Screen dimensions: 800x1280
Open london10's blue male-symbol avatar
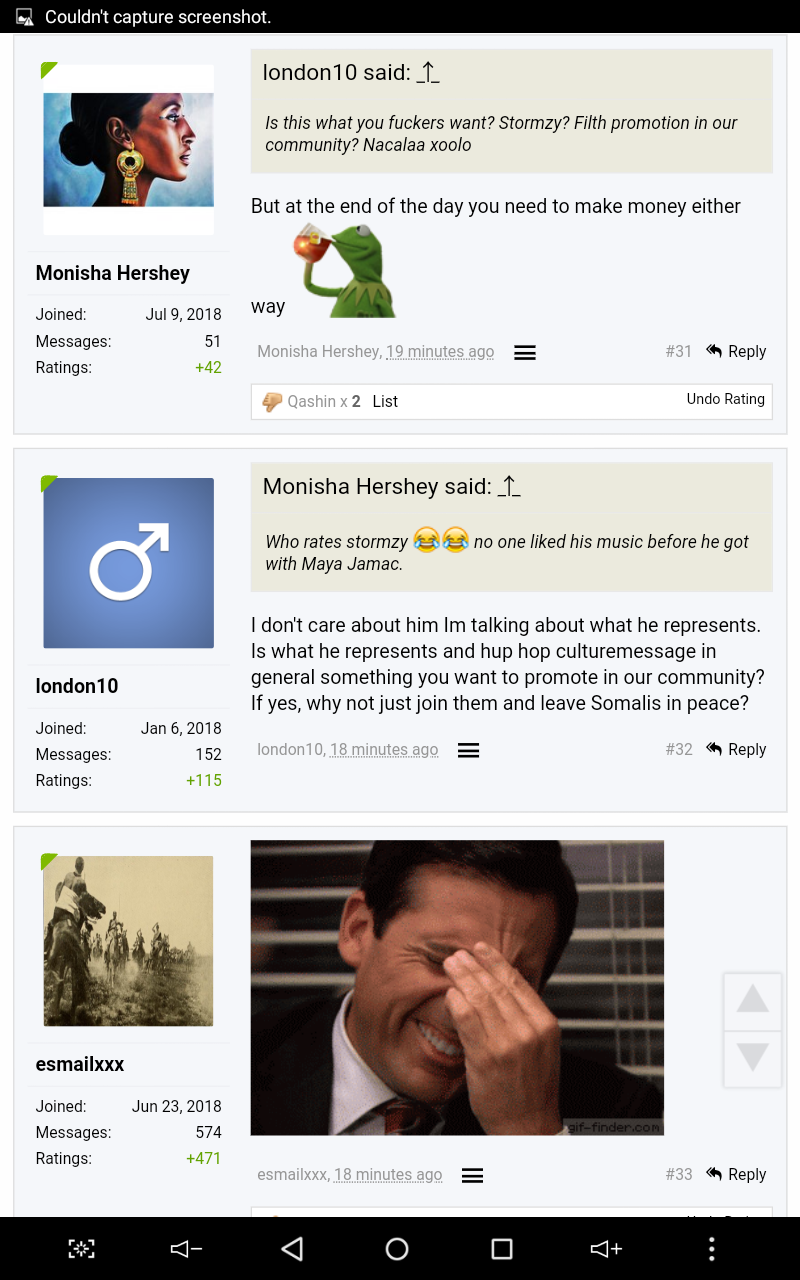[x=128, y=563]
